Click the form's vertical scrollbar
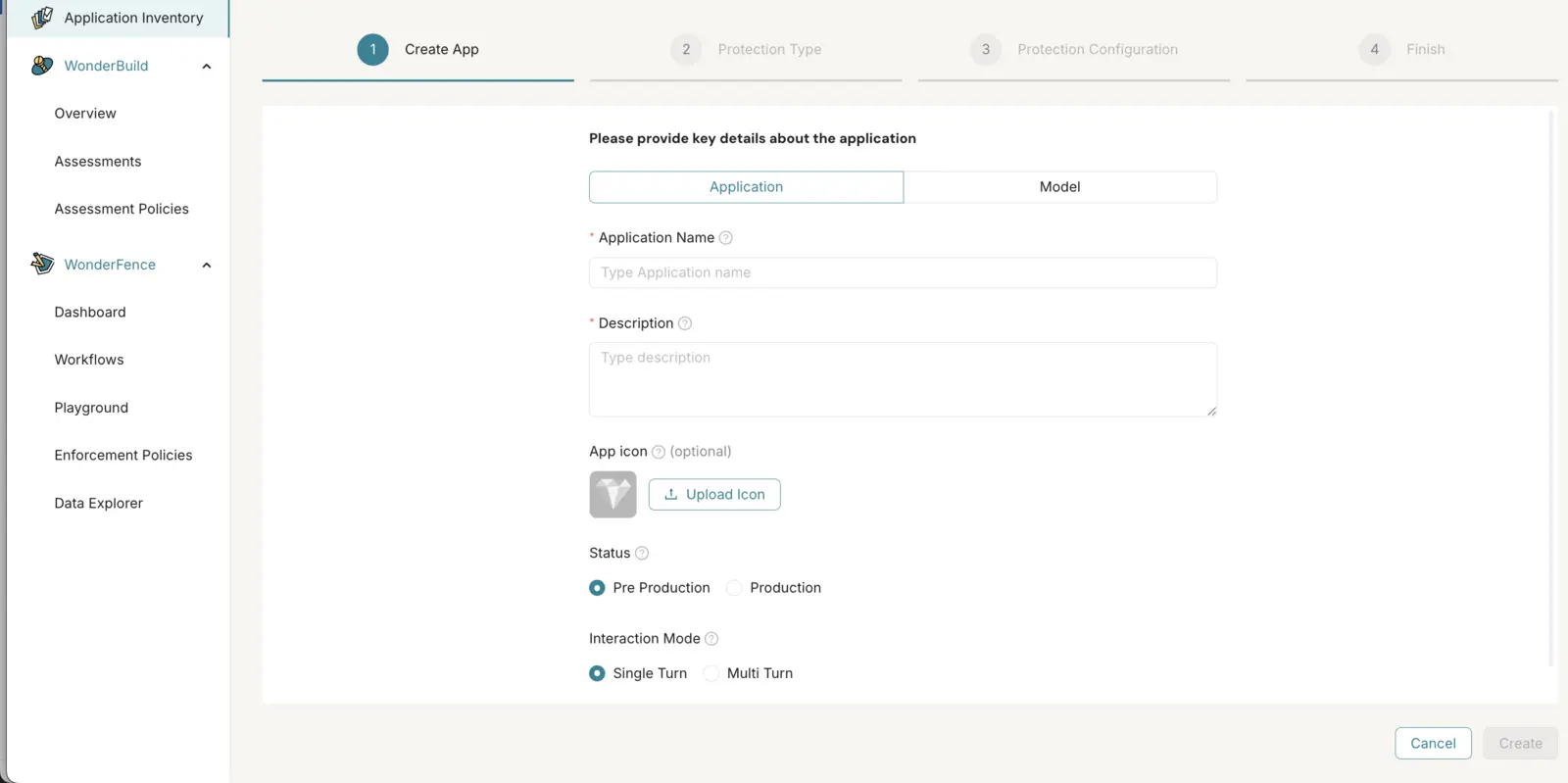The width and height of the screenshot is (1568, 783). click(1551, 389)
